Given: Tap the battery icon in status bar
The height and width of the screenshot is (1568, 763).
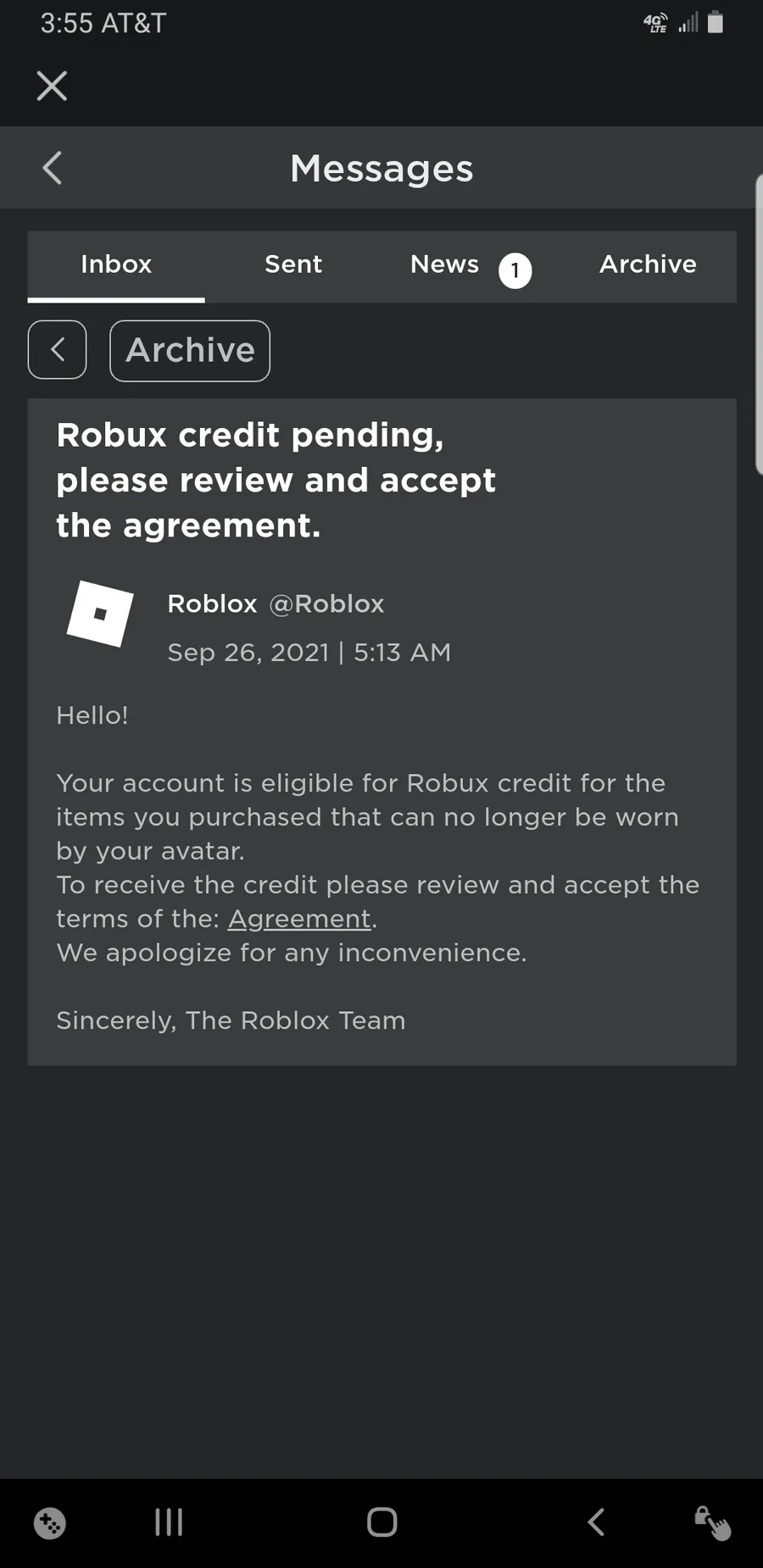Looking at the screenshot, I should tap(716, 23).
